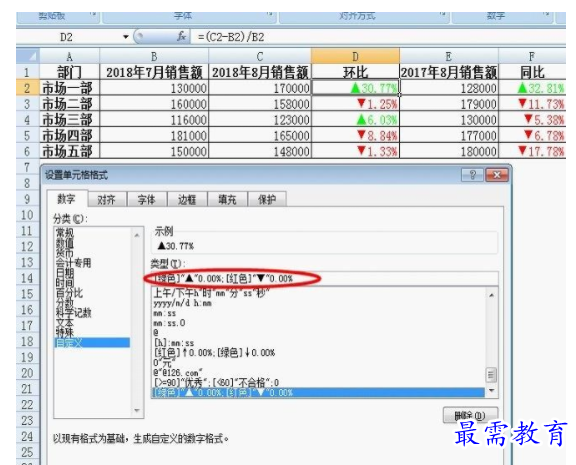Click cell with value 116000
This screenshot has width=576, height=465.
[154, 120]
